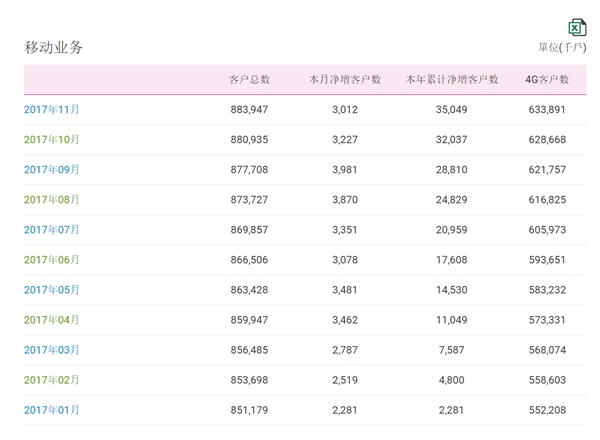The width and height of the screenshot is (600, 440).
Task: Select the 883,947 total customers cell
Action: [249, 110]
